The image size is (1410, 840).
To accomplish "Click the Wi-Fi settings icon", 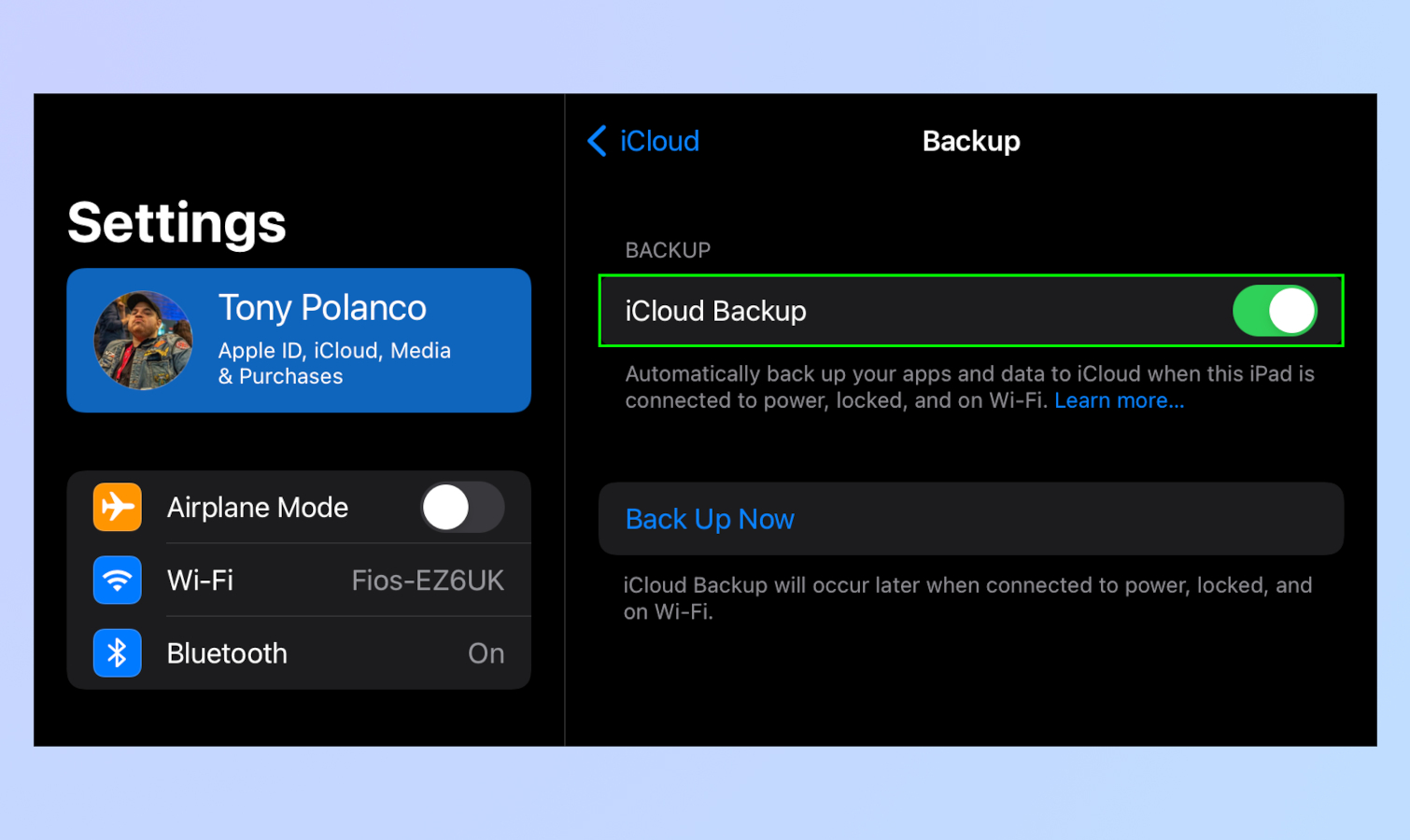I will [118, 580].
